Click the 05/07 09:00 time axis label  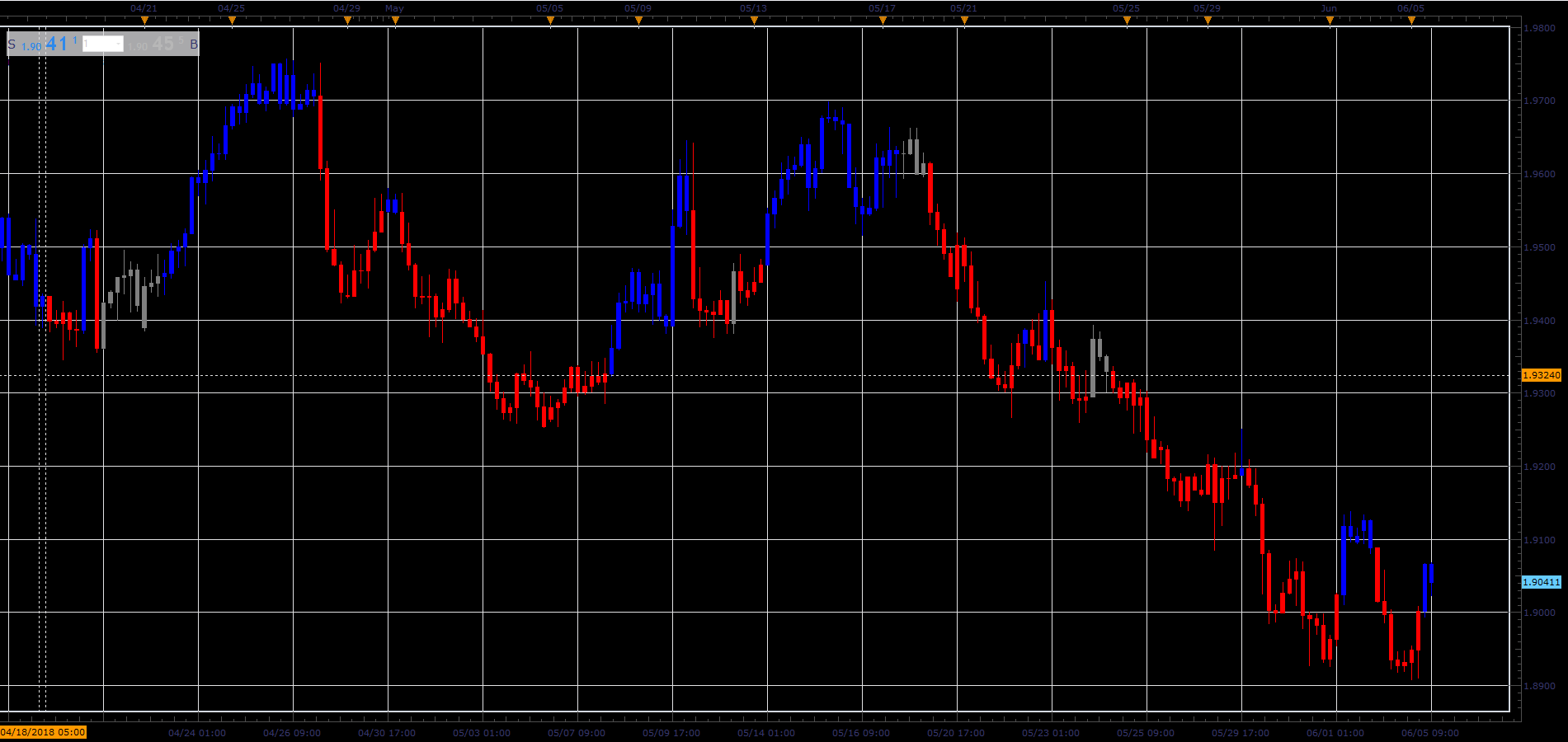tap(577, 733)
